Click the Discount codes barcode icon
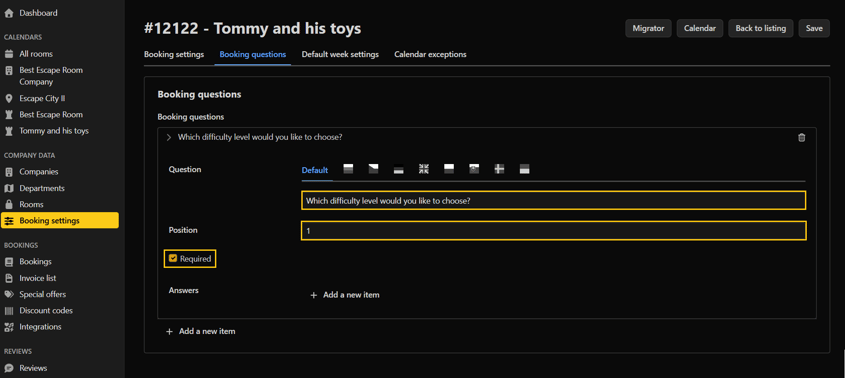 point(8,311)
